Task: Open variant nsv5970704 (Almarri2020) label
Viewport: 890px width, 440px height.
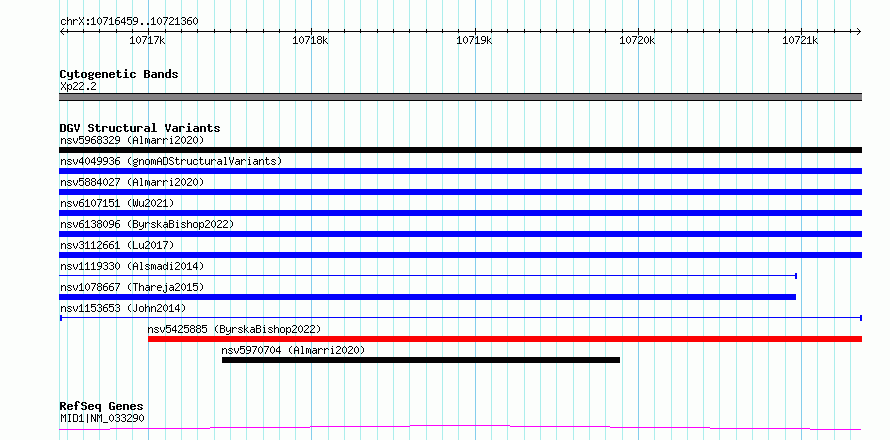Action: 293,350
